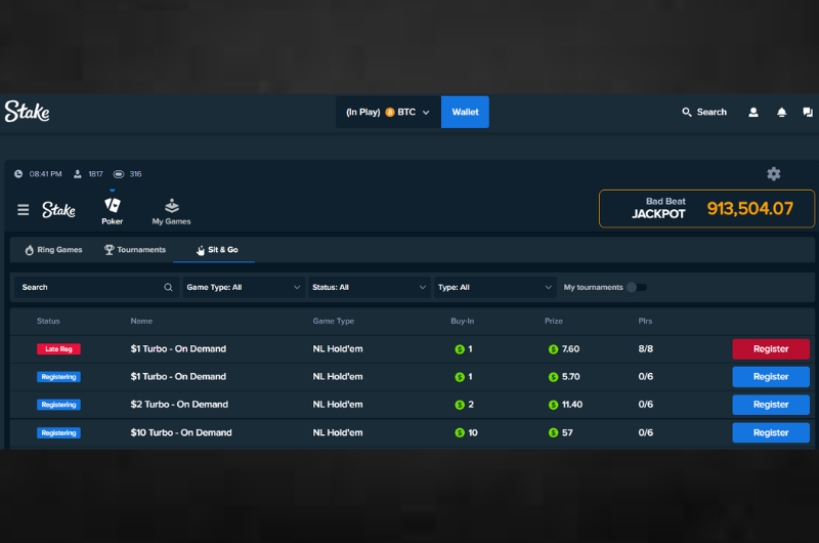819x543 pixels.
Task: Register for the $10 Turbo game
Action: point(771,432)
